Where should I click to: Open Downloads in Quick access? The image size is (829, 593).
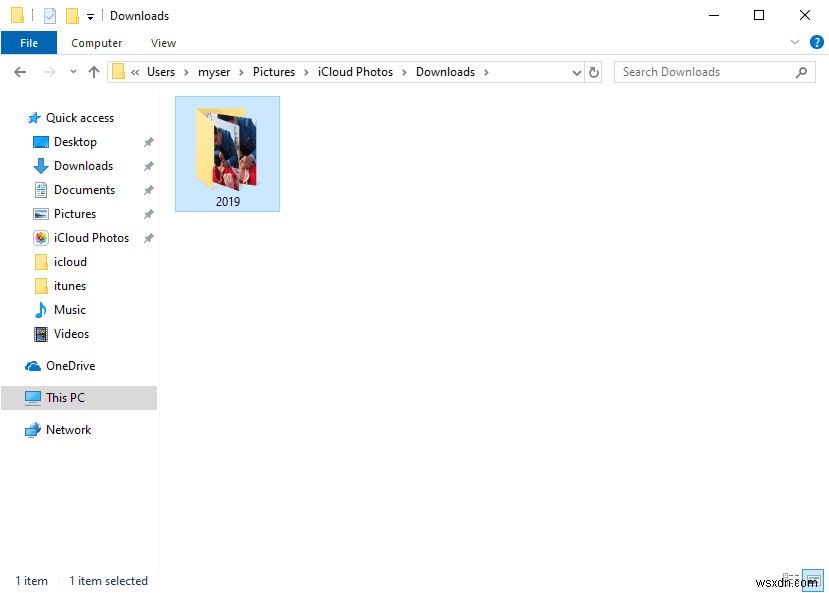pos(84,166)
